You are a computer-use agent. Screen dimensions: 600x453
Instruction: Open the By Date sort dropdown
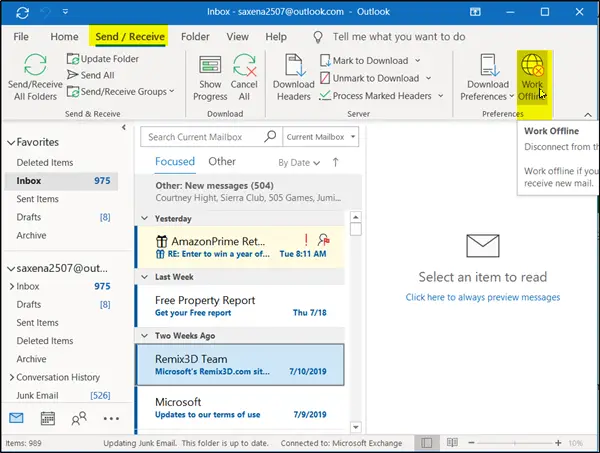pos(298,162)
